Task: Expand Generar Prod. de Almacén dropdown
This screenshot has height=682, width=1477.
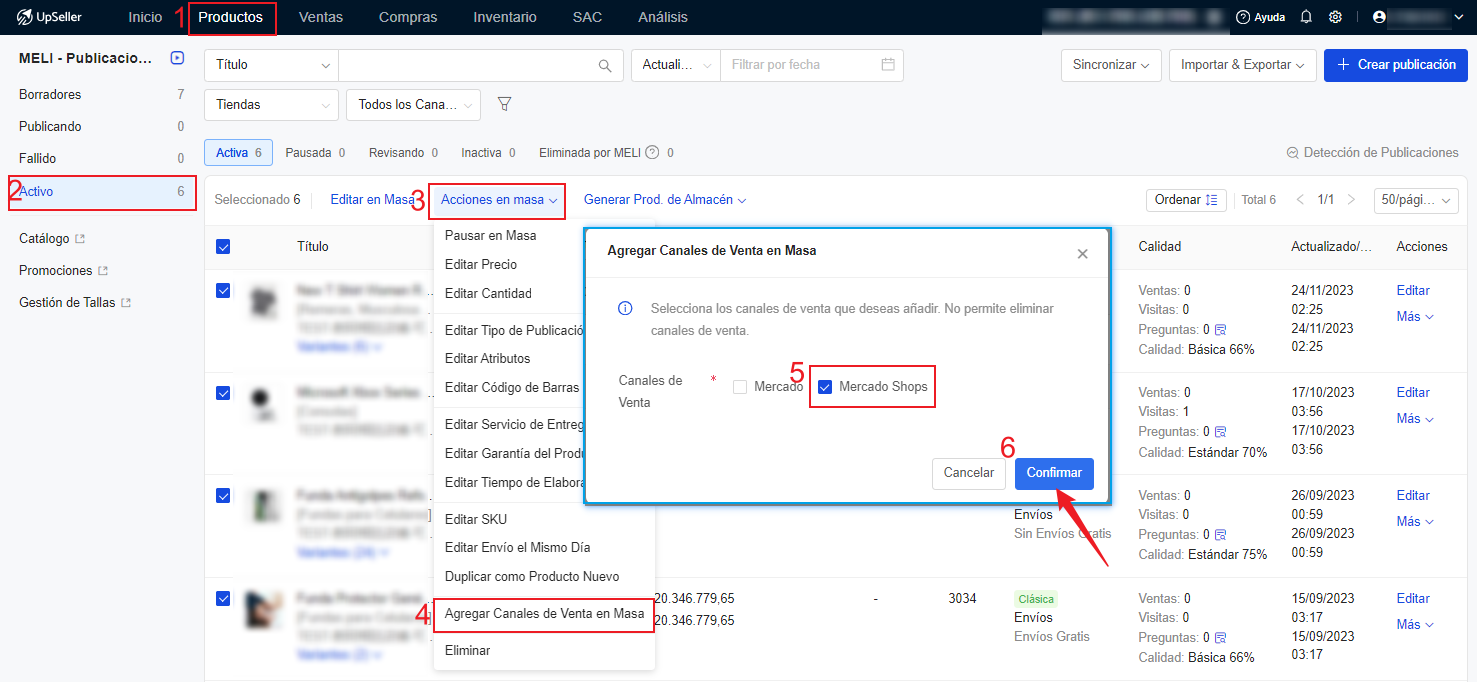Action: 665,200
